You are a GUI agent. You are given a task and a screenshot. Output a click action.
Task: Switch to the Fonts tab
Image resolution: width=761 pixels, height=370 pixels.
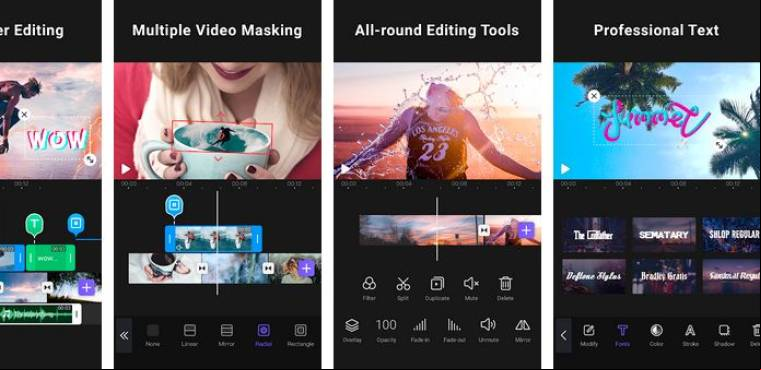click(622, 331)
